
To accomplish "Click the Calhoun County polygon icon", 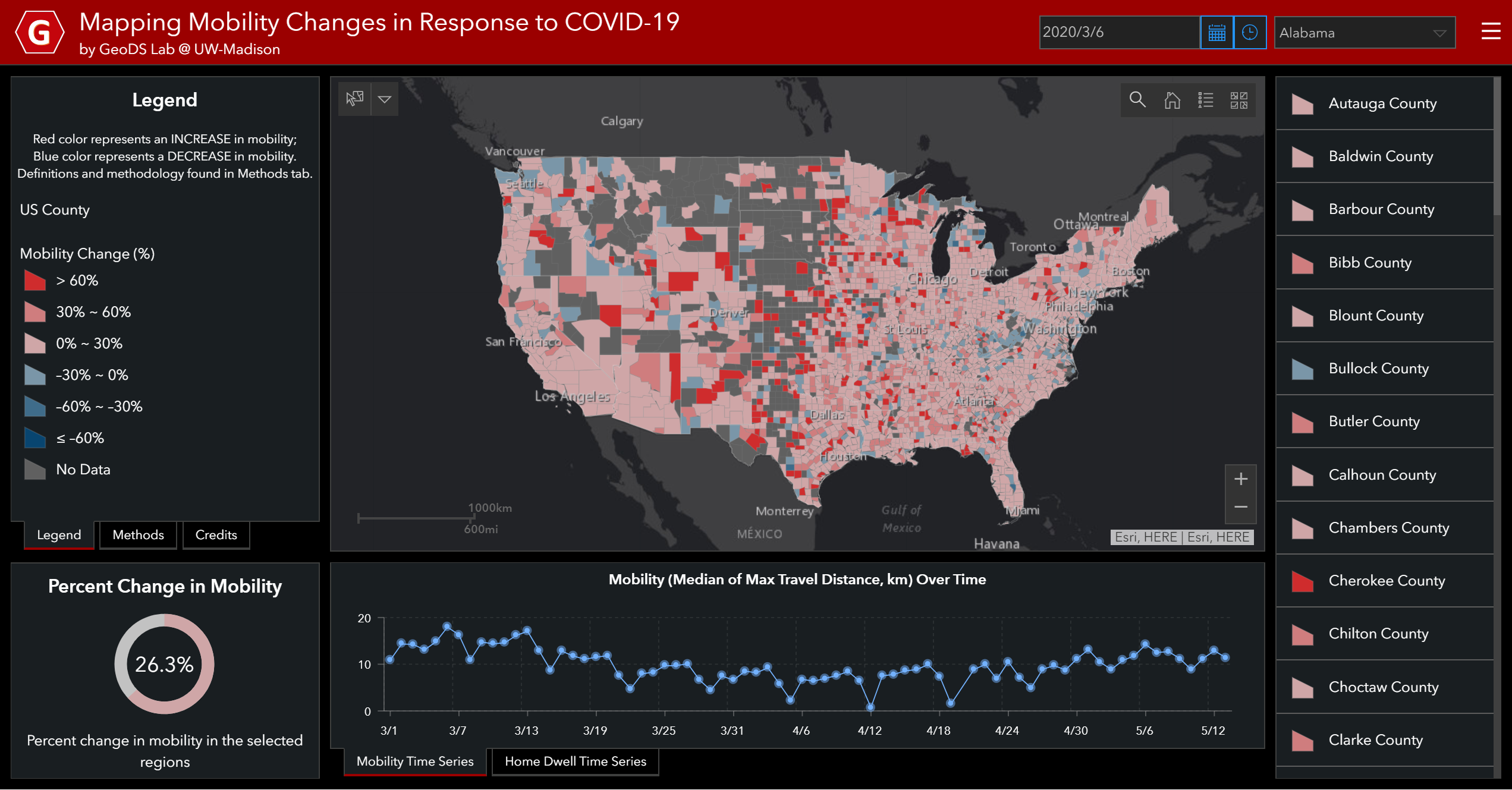I will coord(1302,476).
